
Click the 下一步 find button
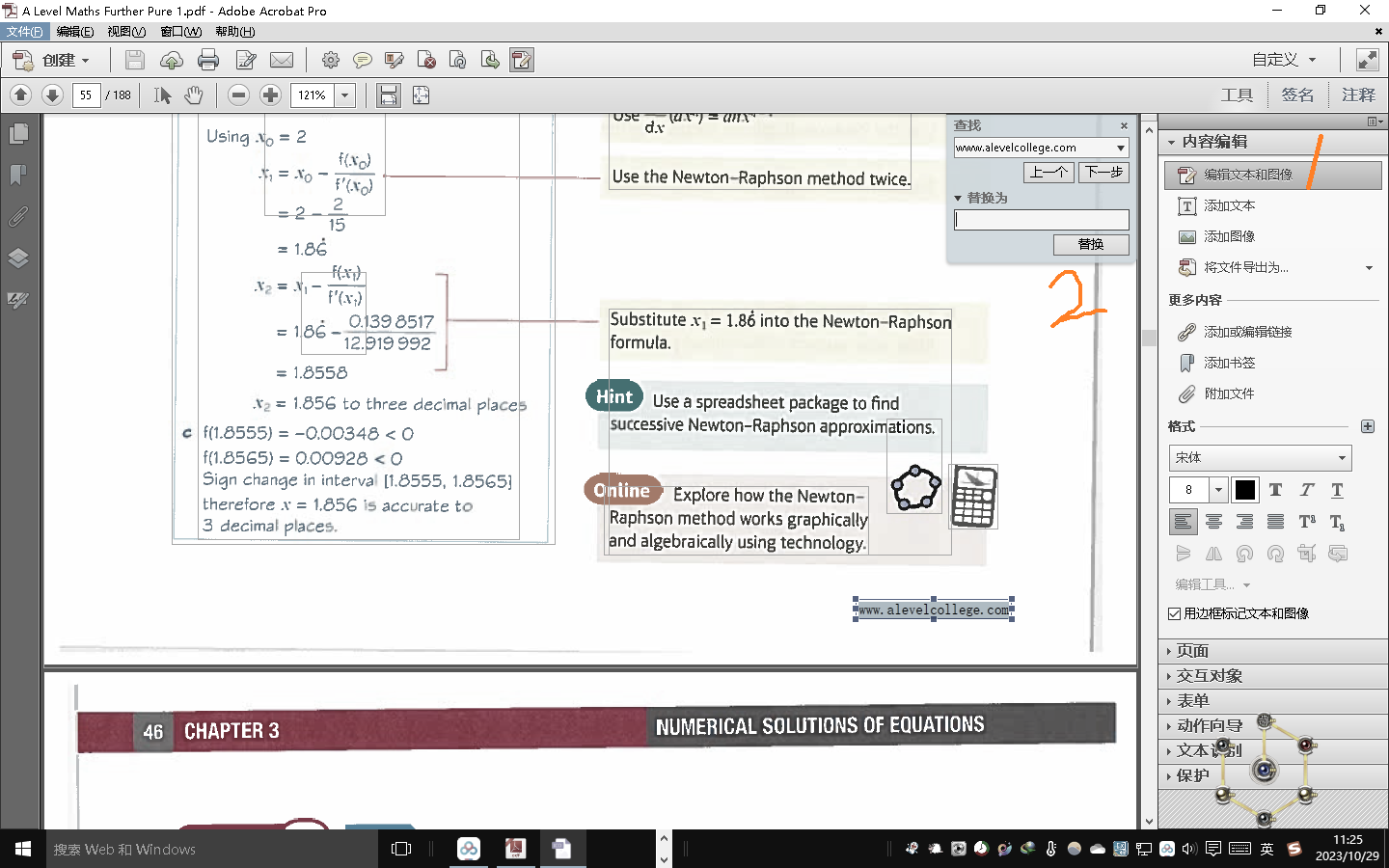click(x=1103, y=172)
